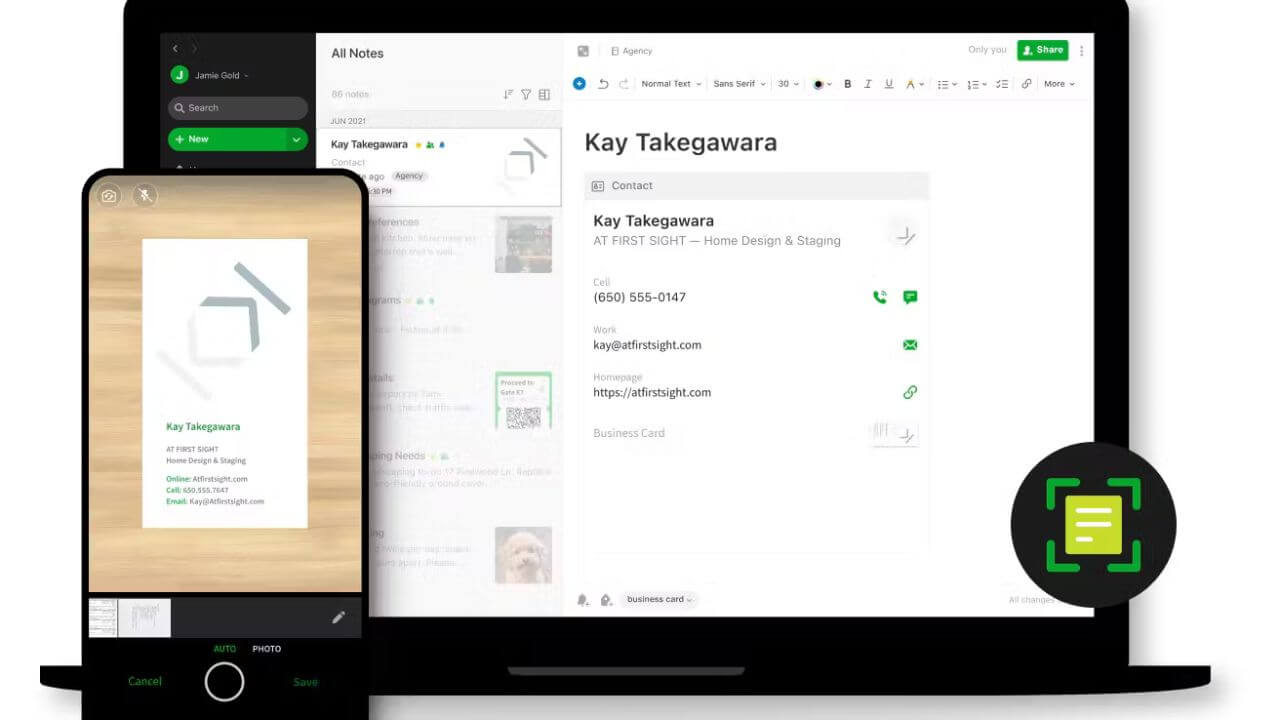Click the green phone call icon
Viewport: 1280px width, 720px height.
point(880,297)
